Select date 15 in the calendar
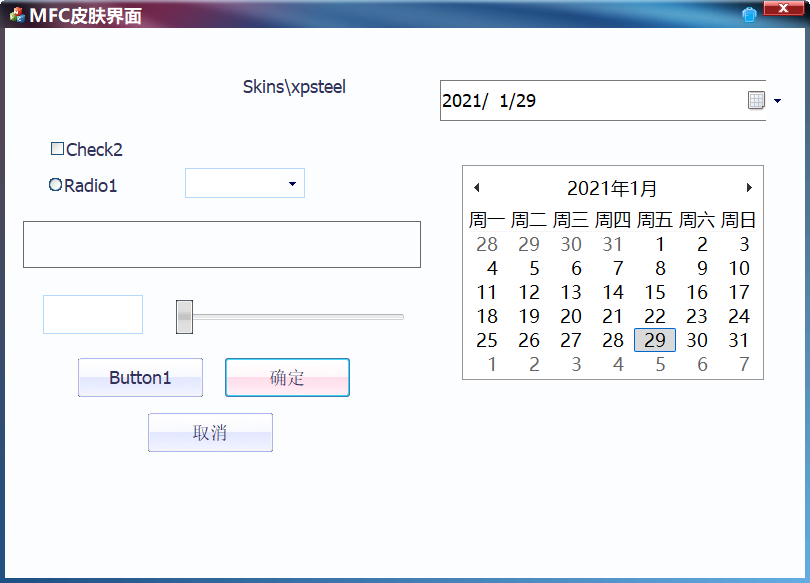Screen dimensions: 810x583 point(655,292)
